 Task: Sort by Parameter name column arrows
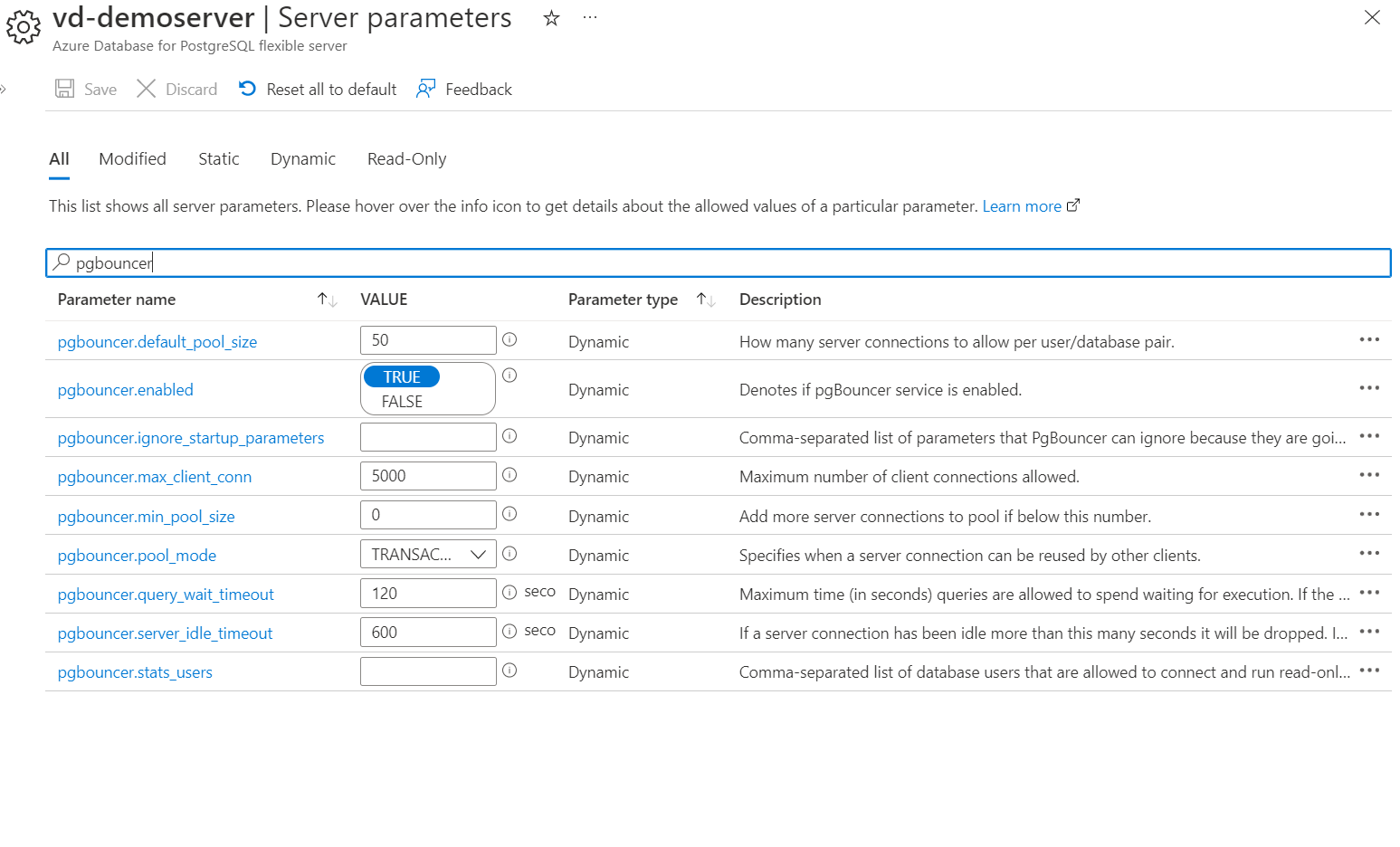[x=327, y=300]
